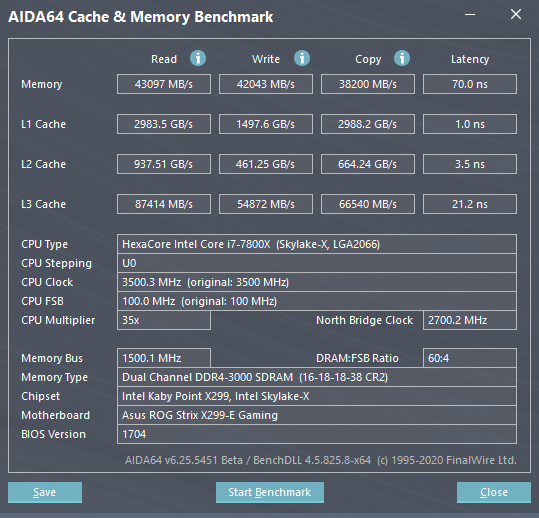Click the info icon next to Read
This screenshot has height=518, width=539.
pos(198,58)
